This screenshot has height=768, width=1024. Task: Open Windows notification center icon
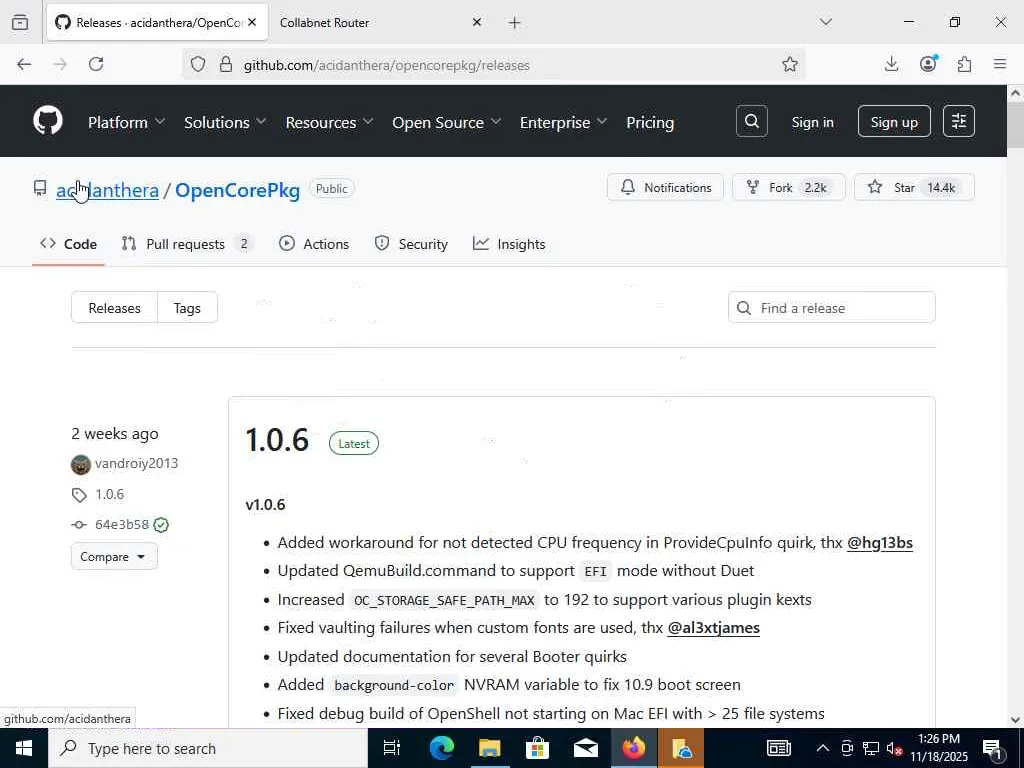(993, 748)
